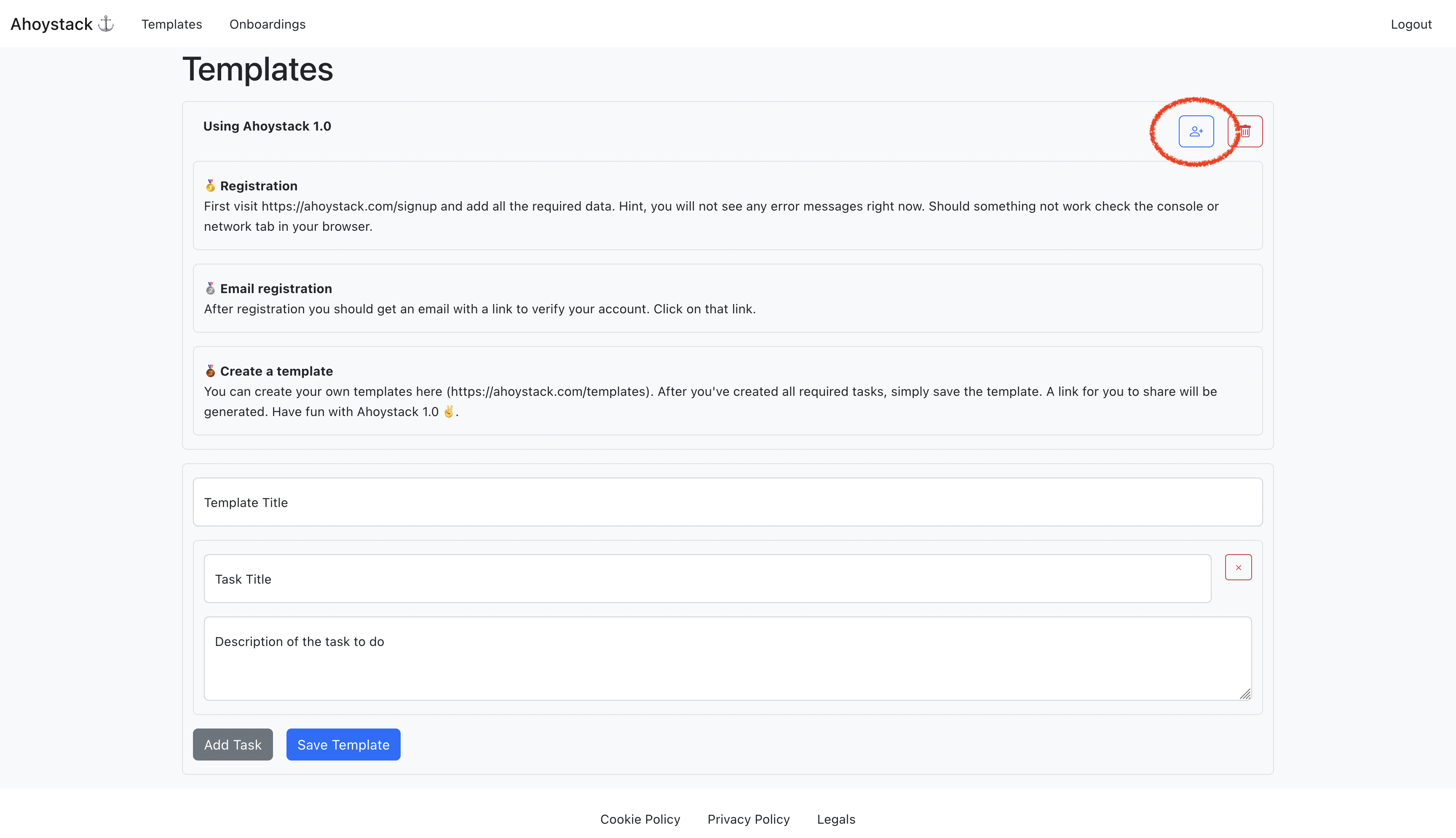
Task: Click the bronze medal icon beside Create a template
Action: tap(210, 371)
